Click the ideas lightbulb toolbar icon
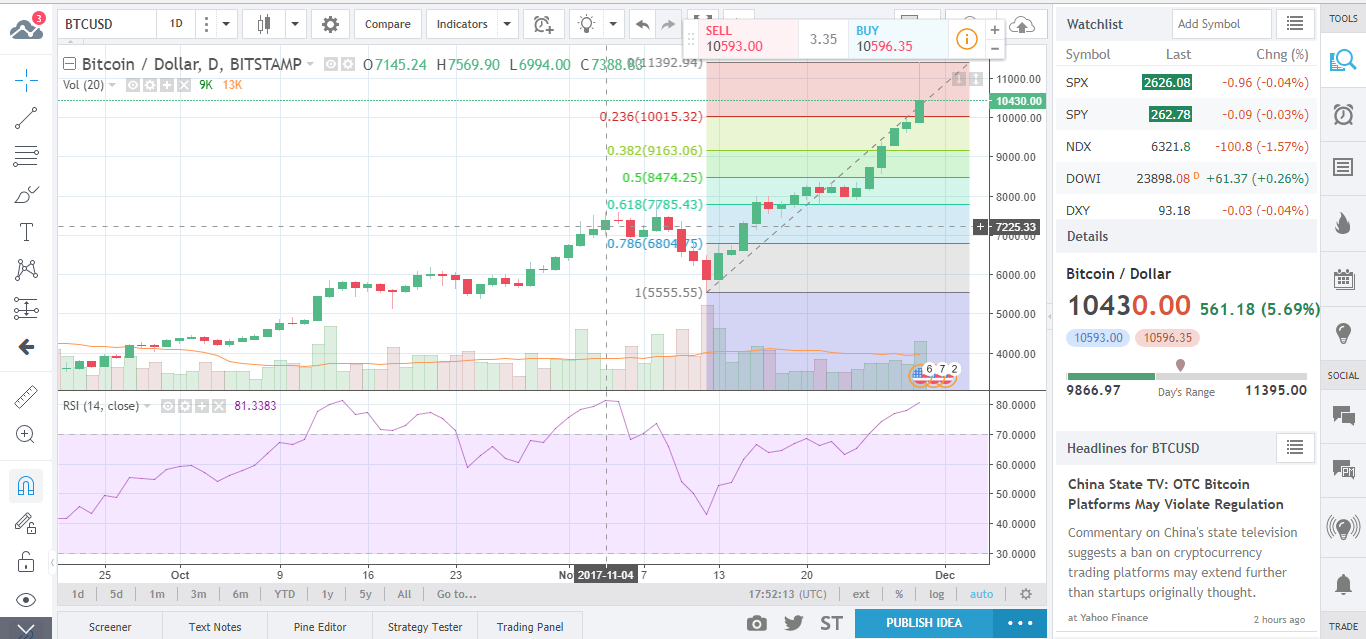This screenshot has height=639, width=1366. click(587, 24)
